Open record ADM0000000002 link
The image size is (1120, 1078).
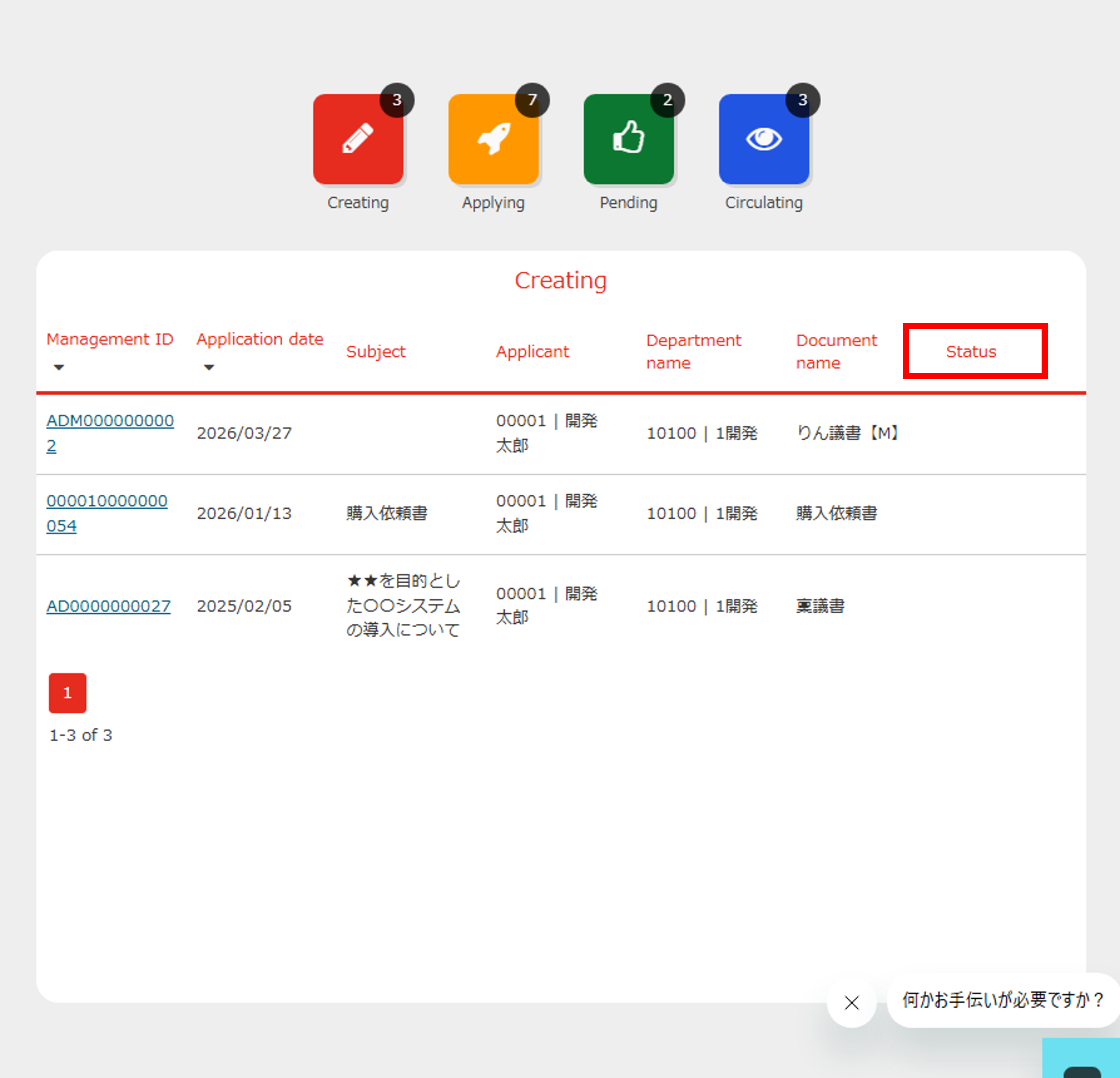coord(110,433)
